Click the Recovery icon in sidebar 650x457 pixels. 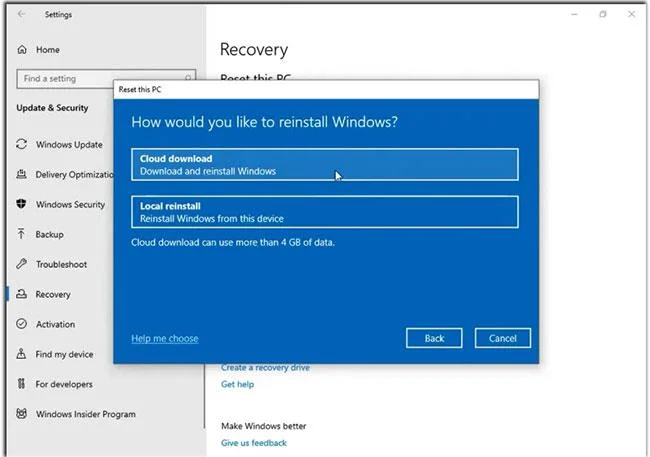coord(22,294)
